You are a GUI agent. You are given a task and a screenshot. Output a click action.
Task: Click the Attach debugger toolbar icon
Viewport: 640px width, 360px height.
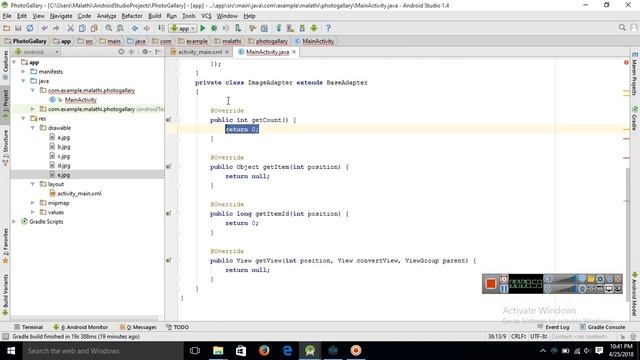(x=238, y=28)
